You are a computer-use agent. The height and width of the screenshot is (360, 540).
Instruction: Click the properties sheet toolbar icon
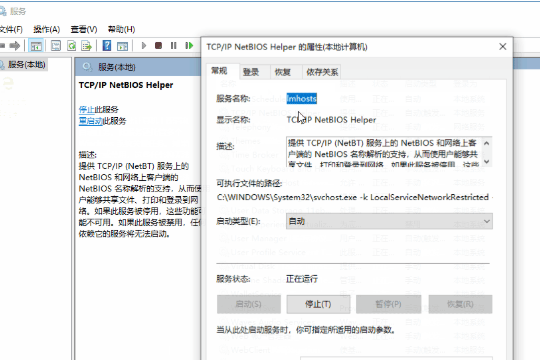56,45
